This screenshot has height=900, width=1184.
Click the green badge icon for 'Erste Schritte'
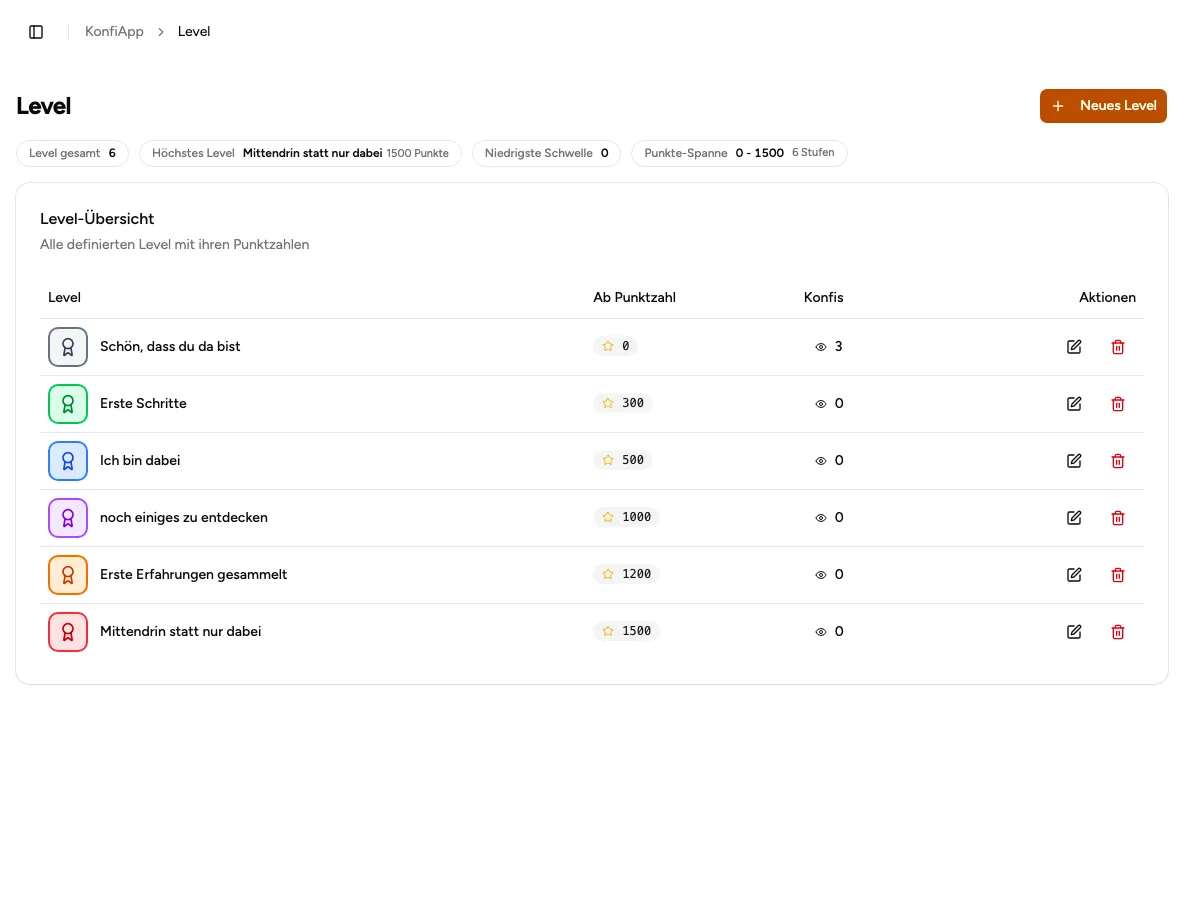tap(68, 404)
